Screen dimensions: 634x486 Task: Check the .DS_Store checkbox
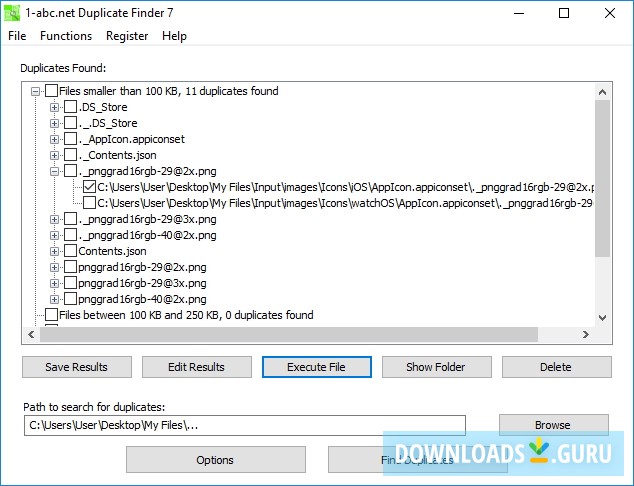point(70,107)
